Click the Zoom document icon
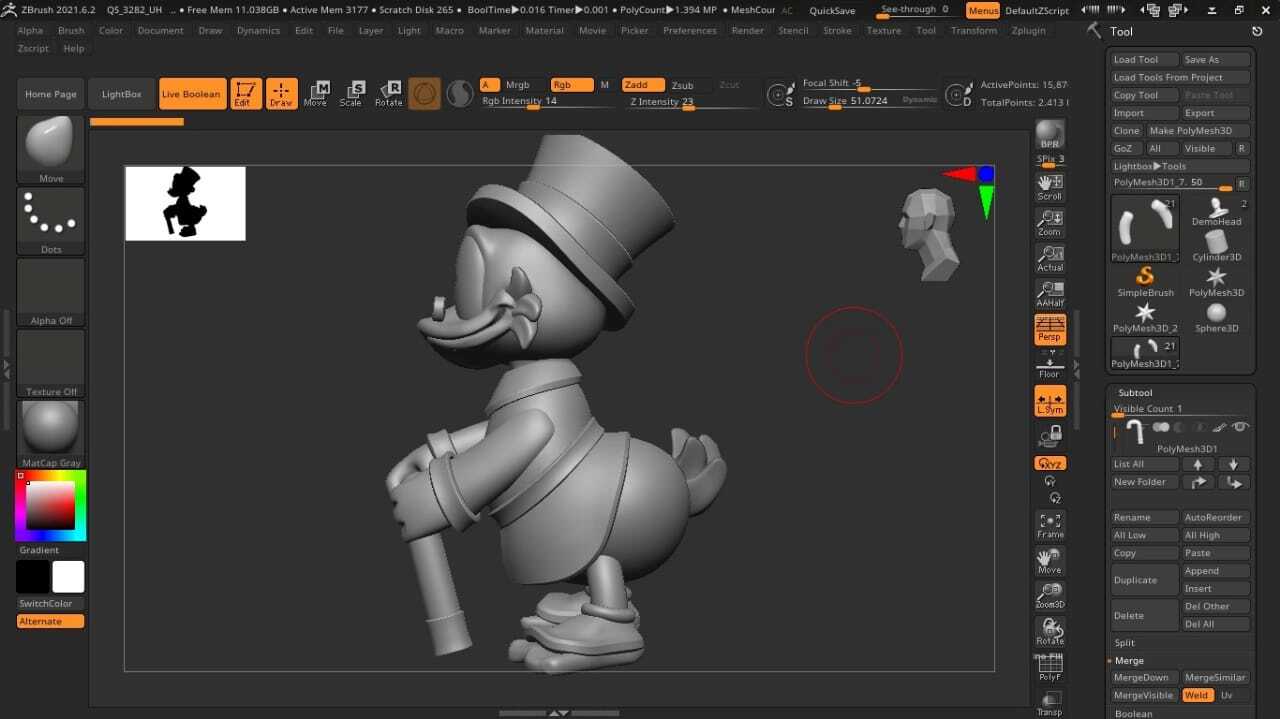Image resolution: width=1280 pixels, height=719 pixels. (1050, 223)
